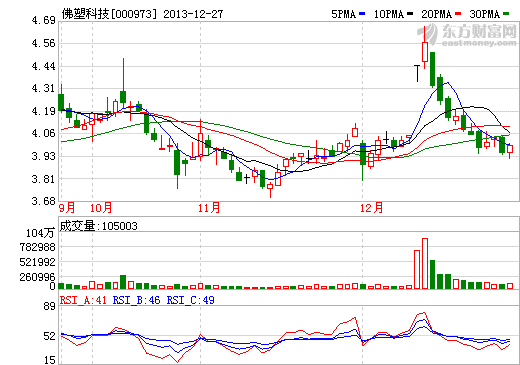Click the stock title 佛塑科技[000973]
Viewport: 520px width, 365px height.
109,14
